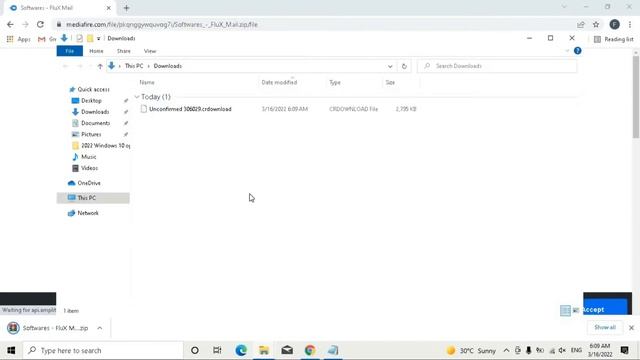Open the Chrome profile avatar
The height and width of the screenshot is (360, 640).
[614, 24]
